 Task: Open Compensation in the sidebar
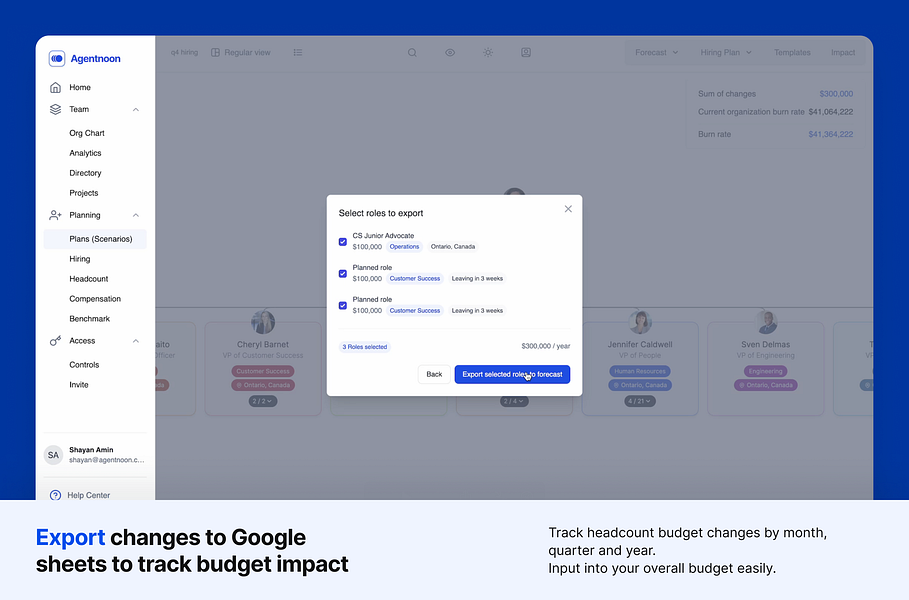[95, 299]
